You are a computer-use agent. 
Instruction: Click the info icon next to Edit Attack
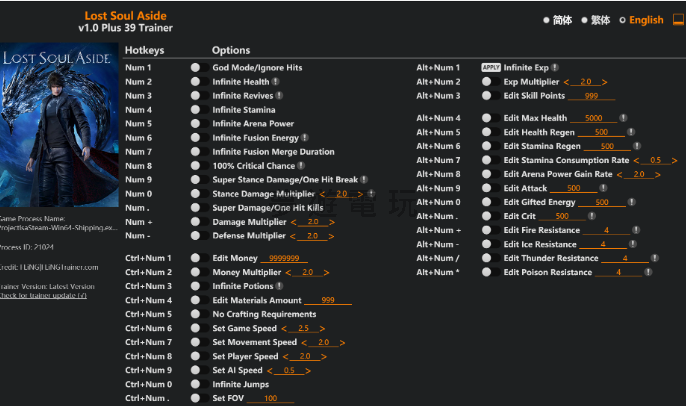coord(603,188)
